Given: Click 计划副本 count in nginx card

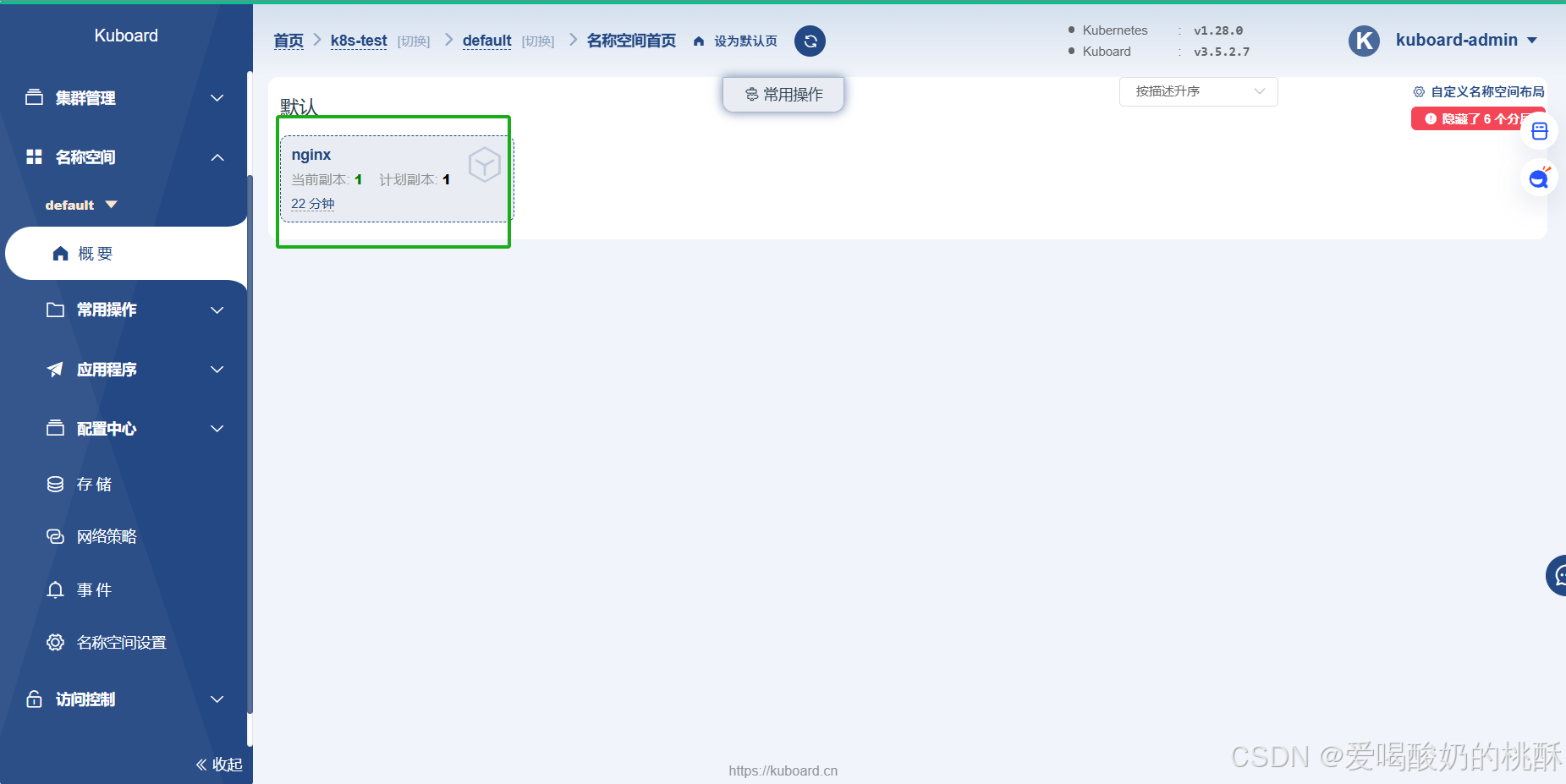Looking at the screenshot, I should [x=447, y=179].
